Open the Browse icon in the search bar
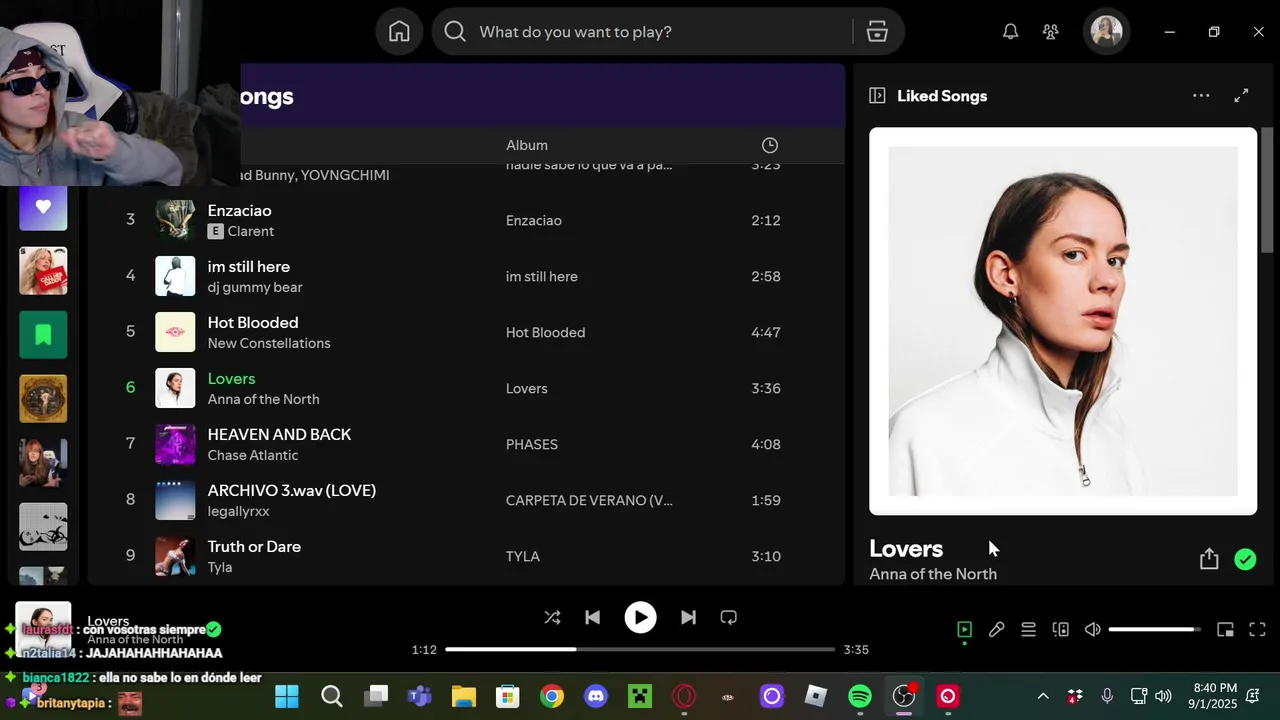 877,32
